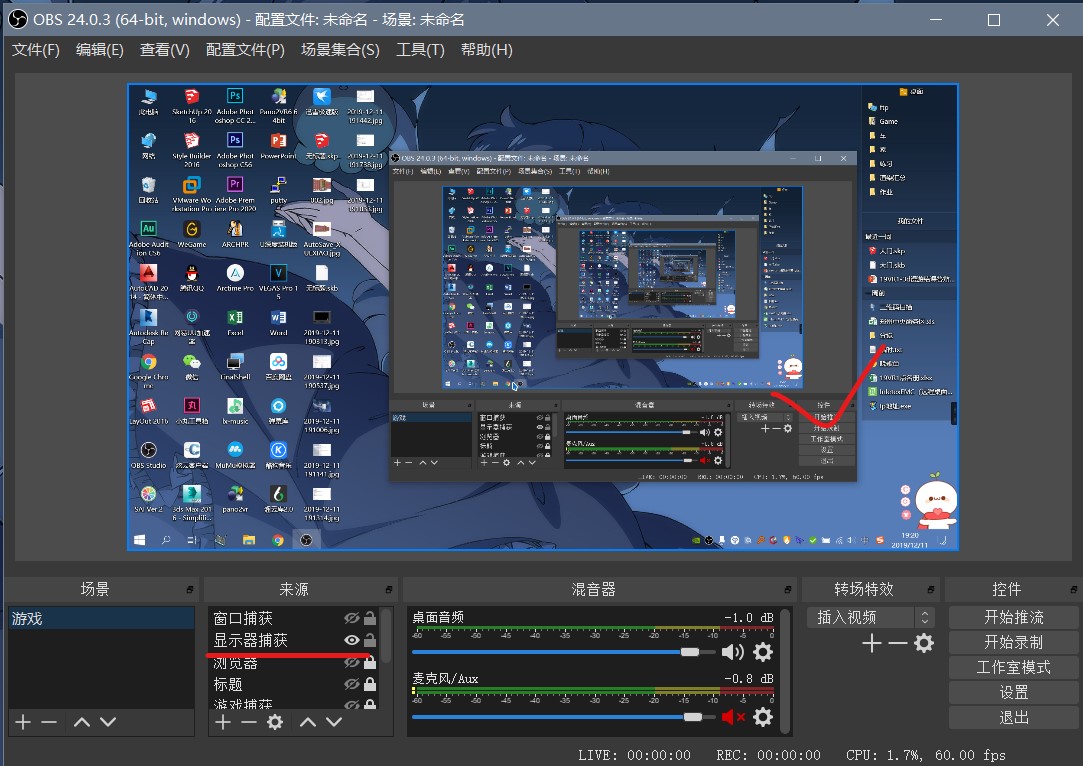
Task: Open the 桌面音频 gear settings
Action: tap(763, 652)
